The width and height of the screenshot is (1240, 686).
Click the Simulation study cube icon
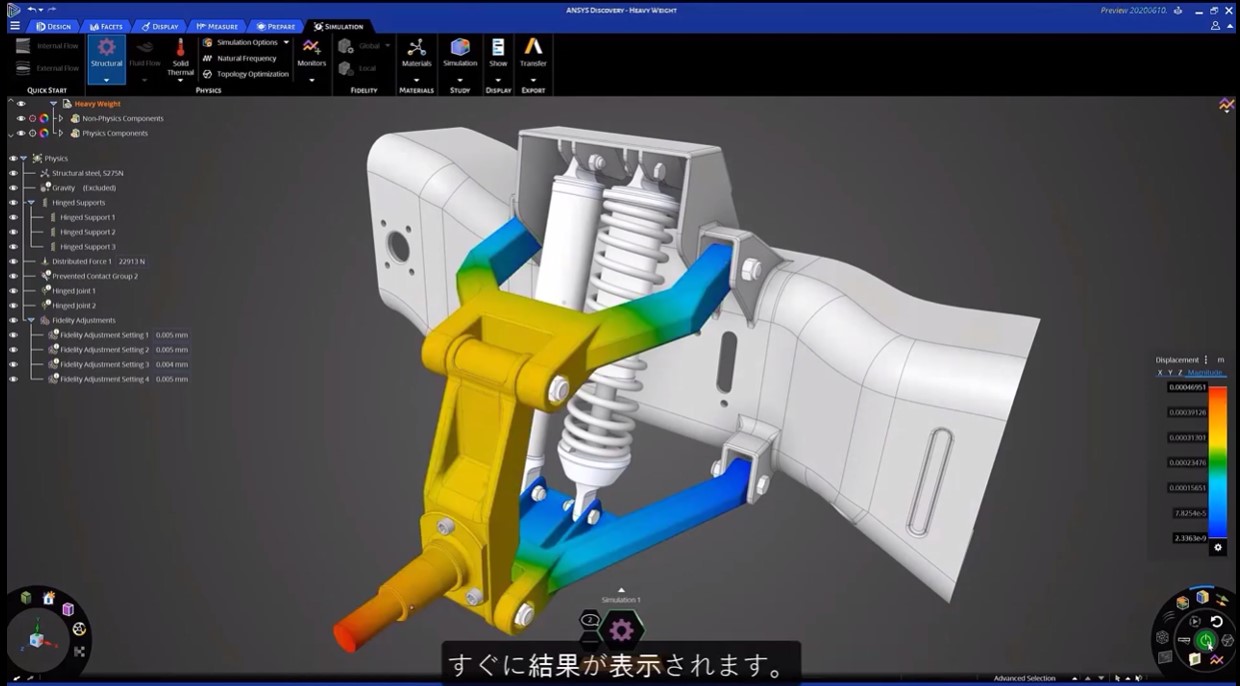460,47
